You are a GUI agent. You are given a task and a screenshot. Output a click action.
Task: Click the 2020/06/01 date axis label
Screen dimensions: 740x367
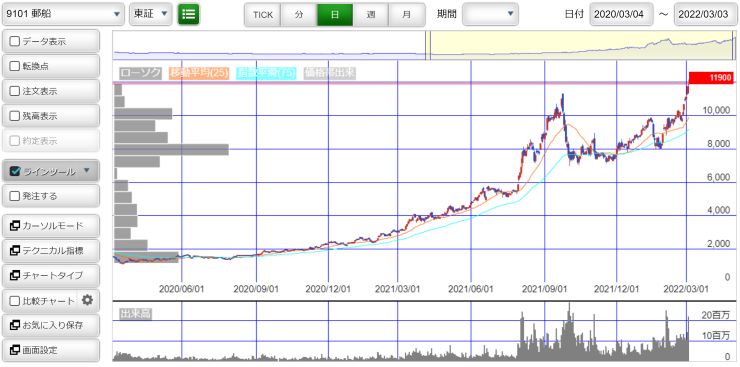[183, 288]
